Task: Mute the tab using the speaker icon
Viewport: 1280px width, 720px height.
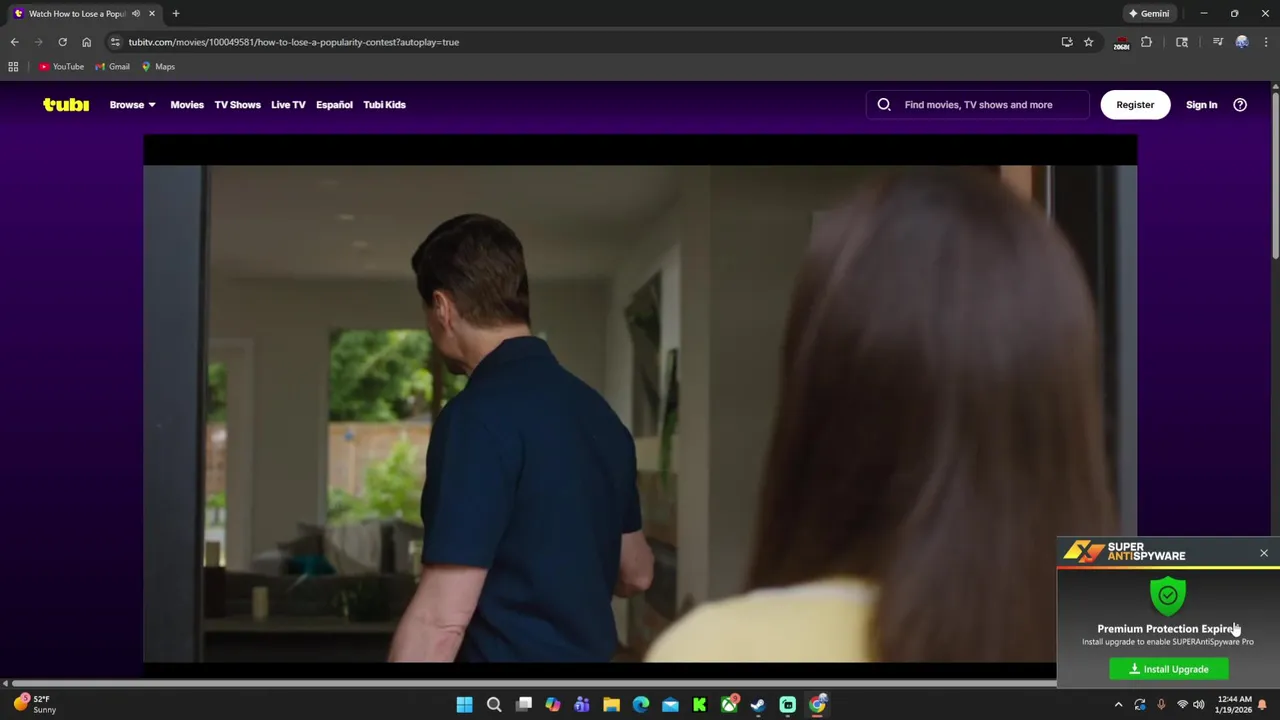Action: [x=136, y=14]
